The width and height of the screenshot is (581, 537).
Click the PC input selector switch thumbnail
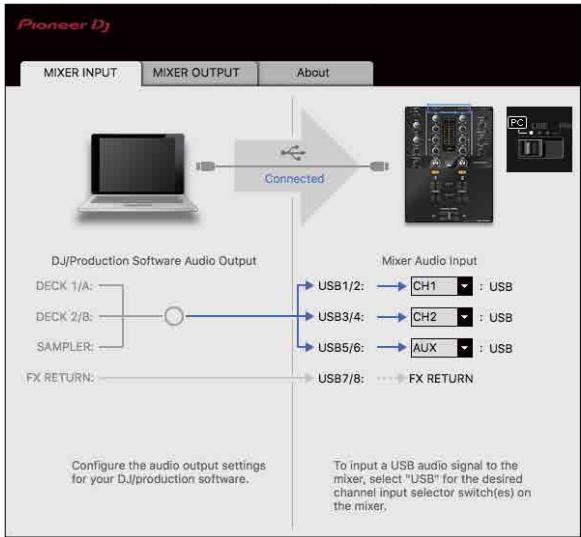(539, 139)
